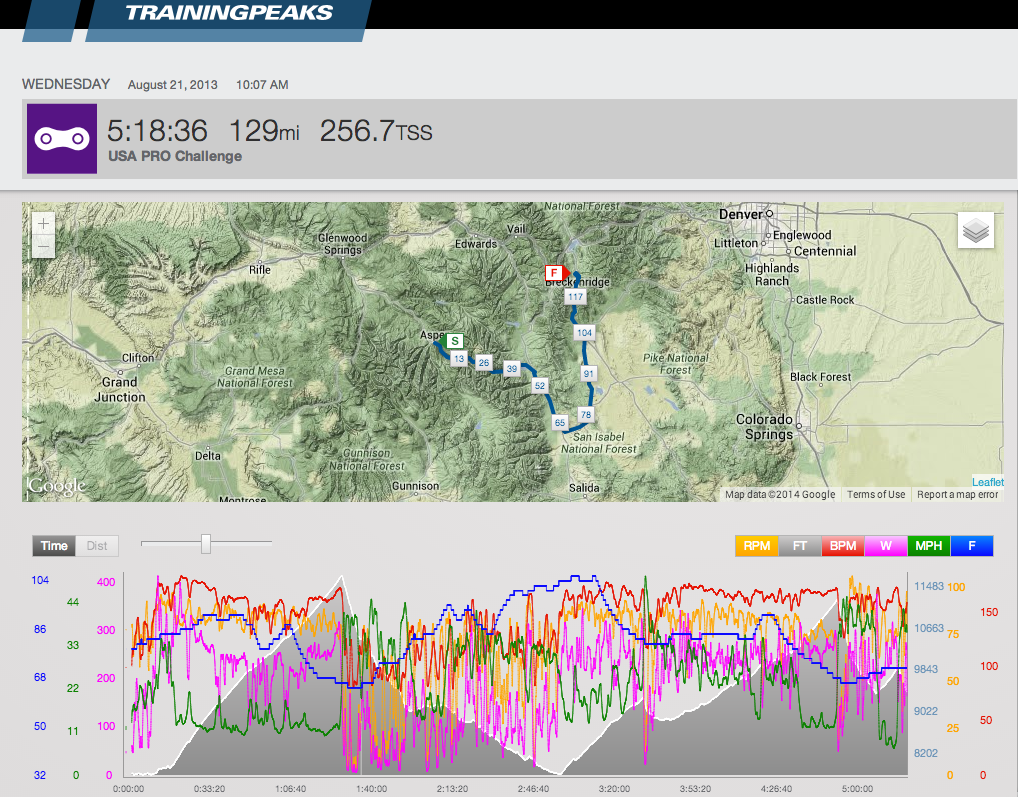Toggle the W power series

(886, 546)
